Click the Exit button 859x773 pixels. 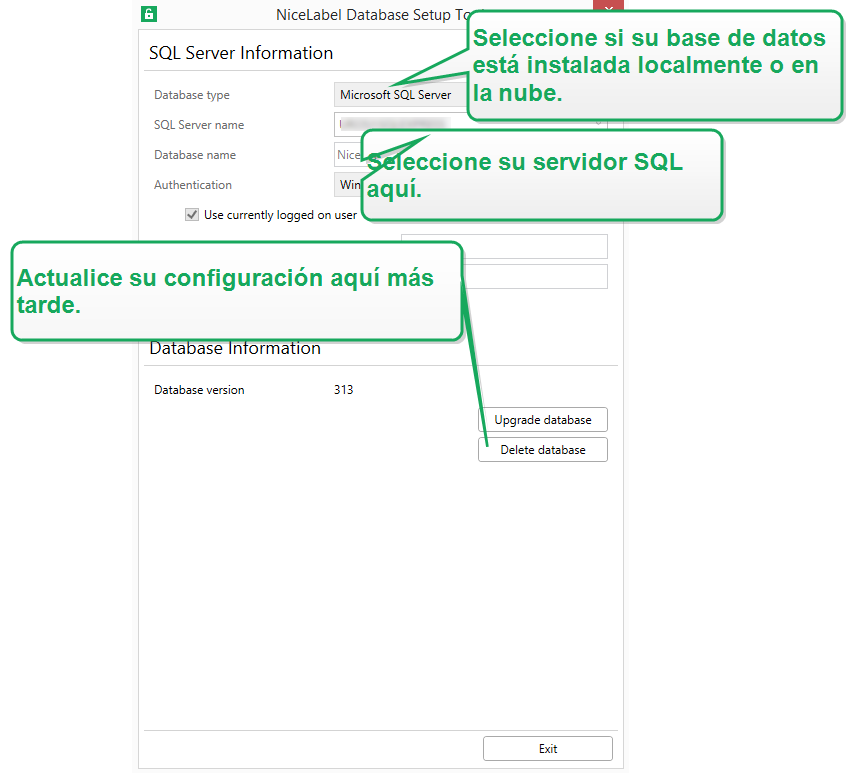tap(548, 749)
